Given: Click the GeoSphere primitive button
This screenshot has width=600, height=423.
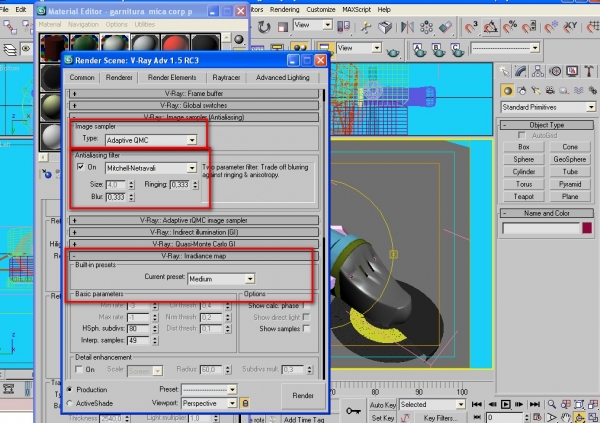Looking at the screenshot, I should coord(570,159).
